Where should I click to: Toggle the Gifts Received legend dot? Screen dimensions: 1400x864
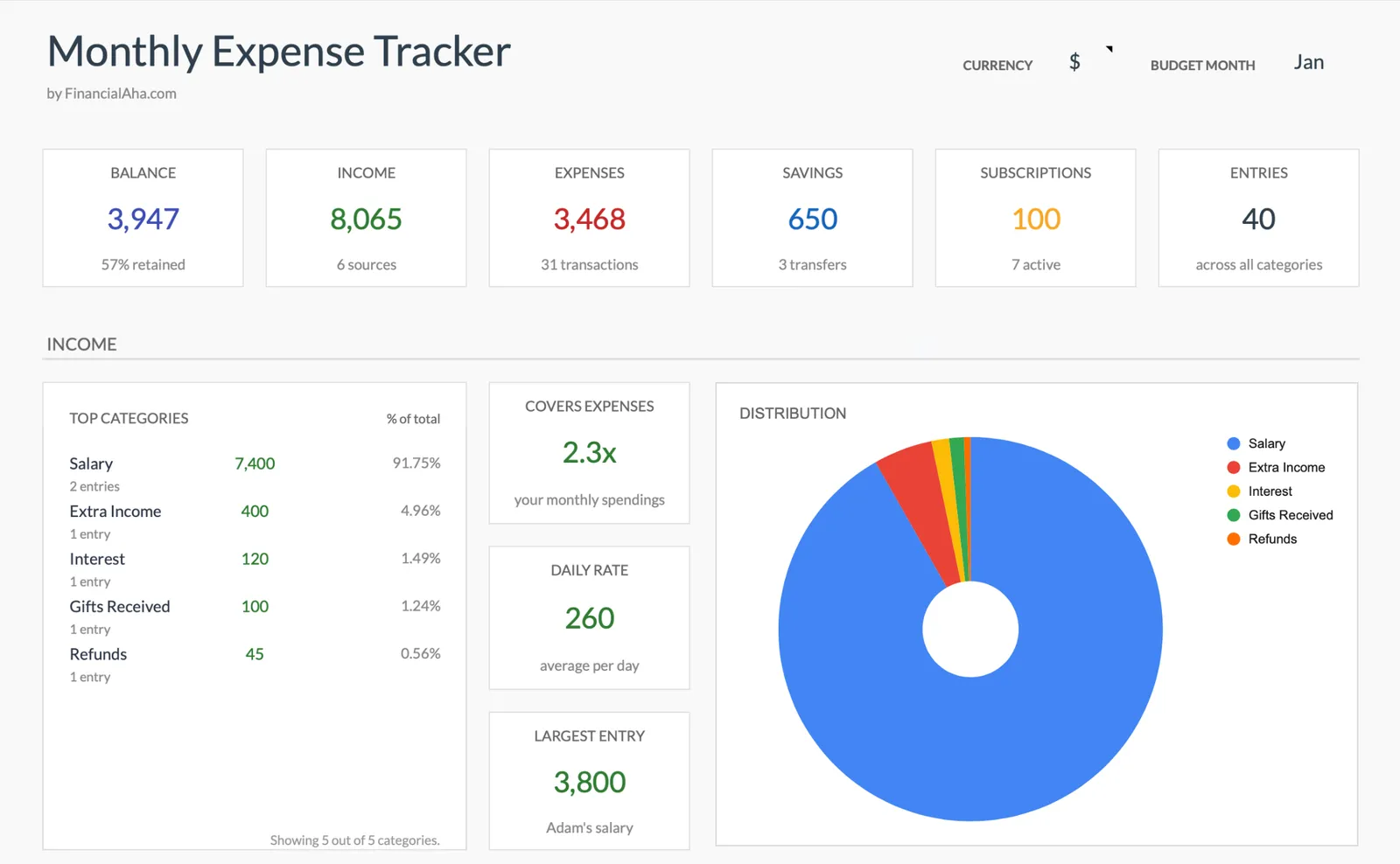pos(1233,515)
